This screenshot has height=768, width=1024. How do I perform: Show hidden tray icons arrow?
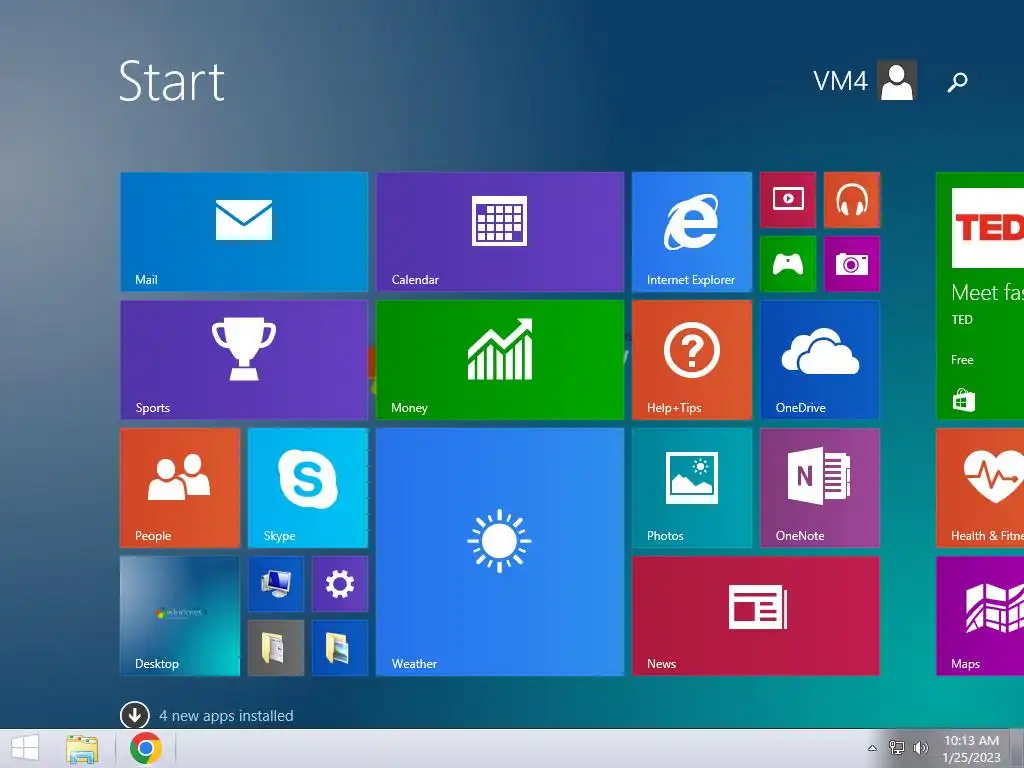pyautogui.click(x=872, y=748)
